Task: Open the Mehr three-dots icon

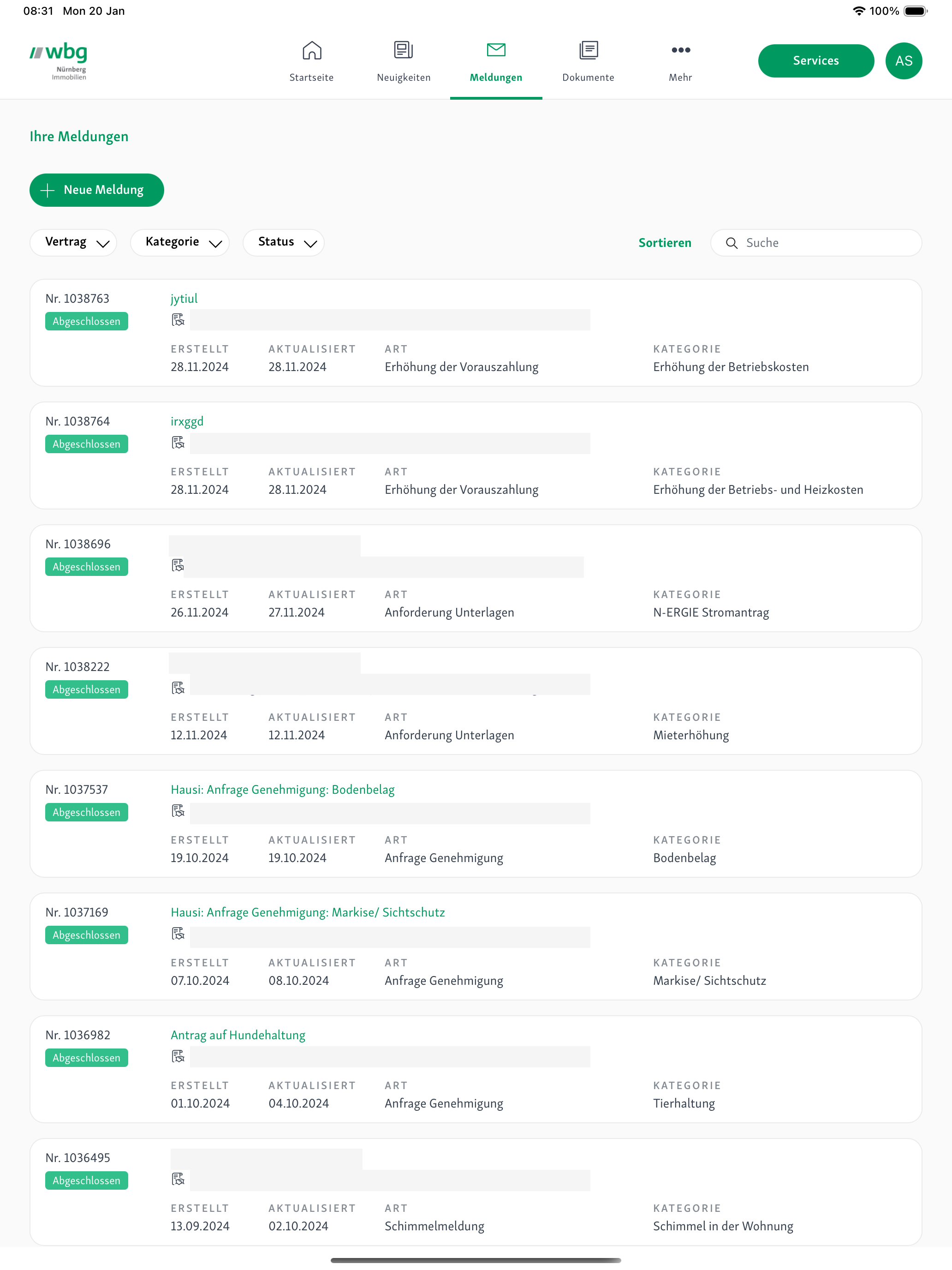Action: (681, 50)
